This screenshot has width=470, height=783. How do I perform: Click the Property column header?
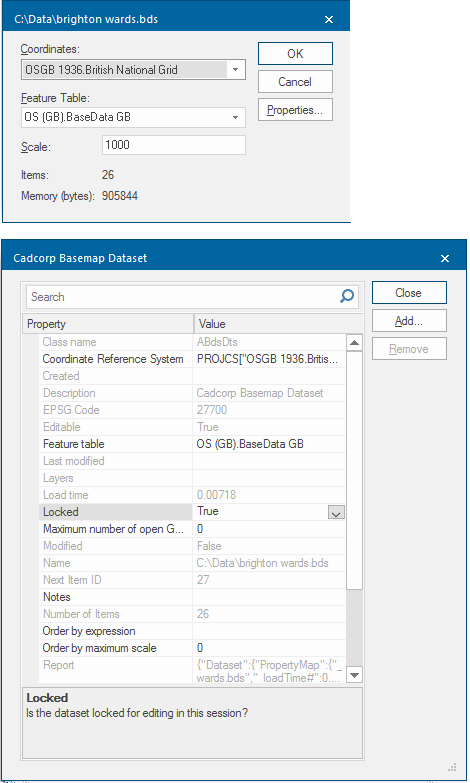108,324
